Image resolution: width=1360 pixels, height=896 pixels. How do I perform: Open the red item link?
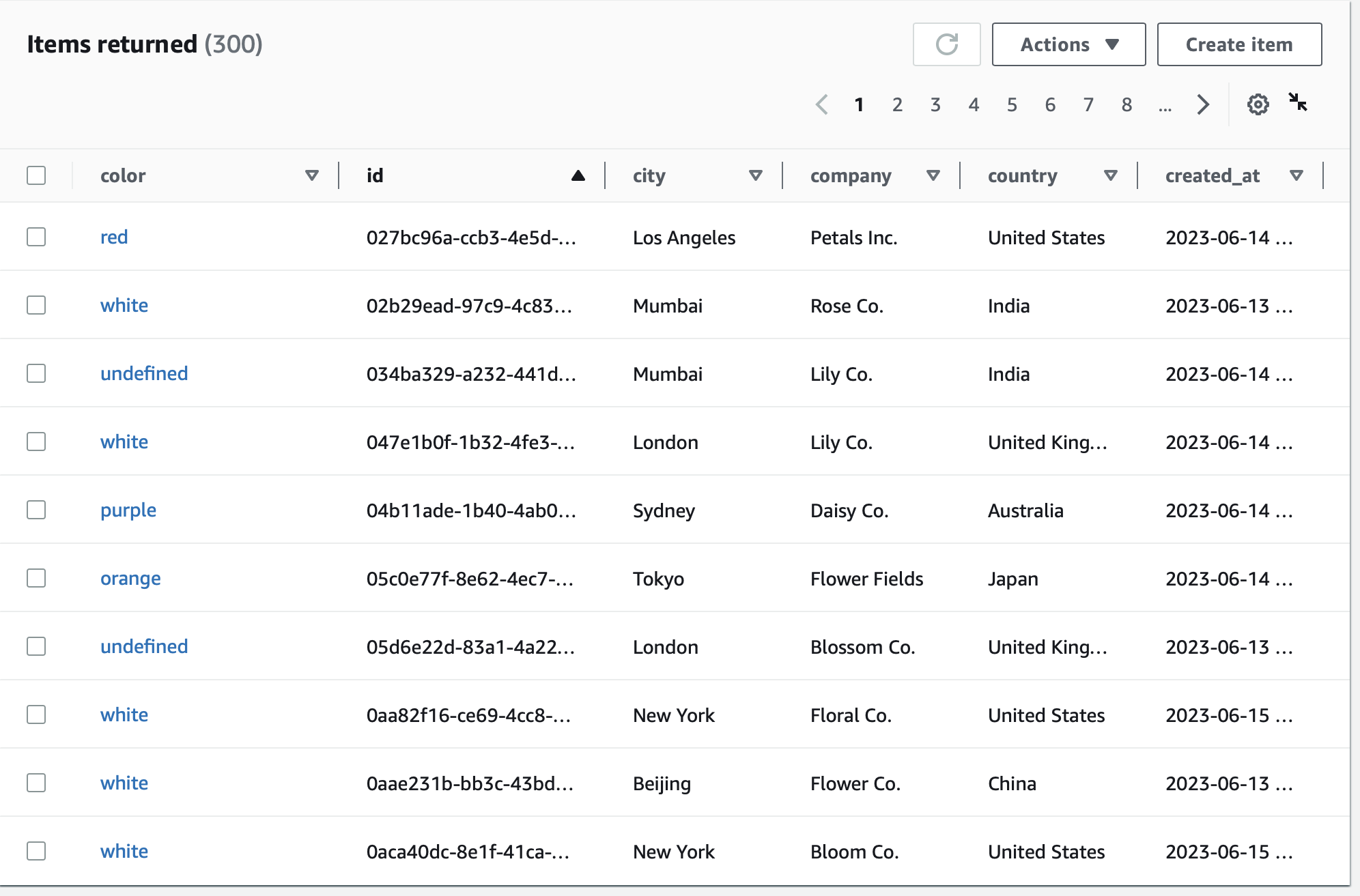coord(114,237)
